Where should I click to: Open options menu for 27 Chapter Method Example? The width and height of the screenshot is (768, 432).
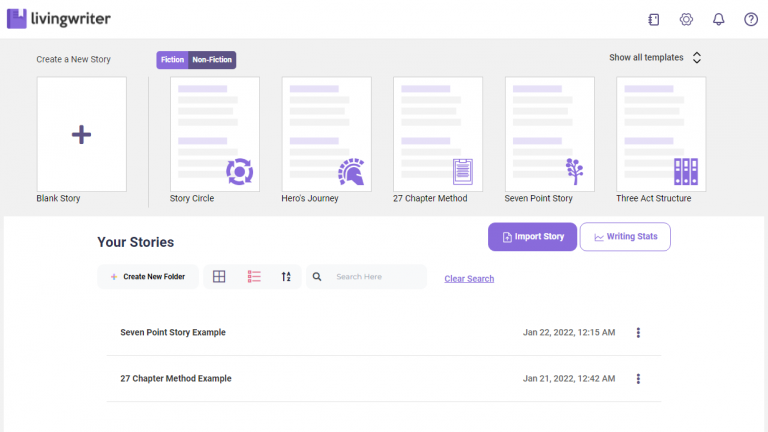tap(638, 379)
